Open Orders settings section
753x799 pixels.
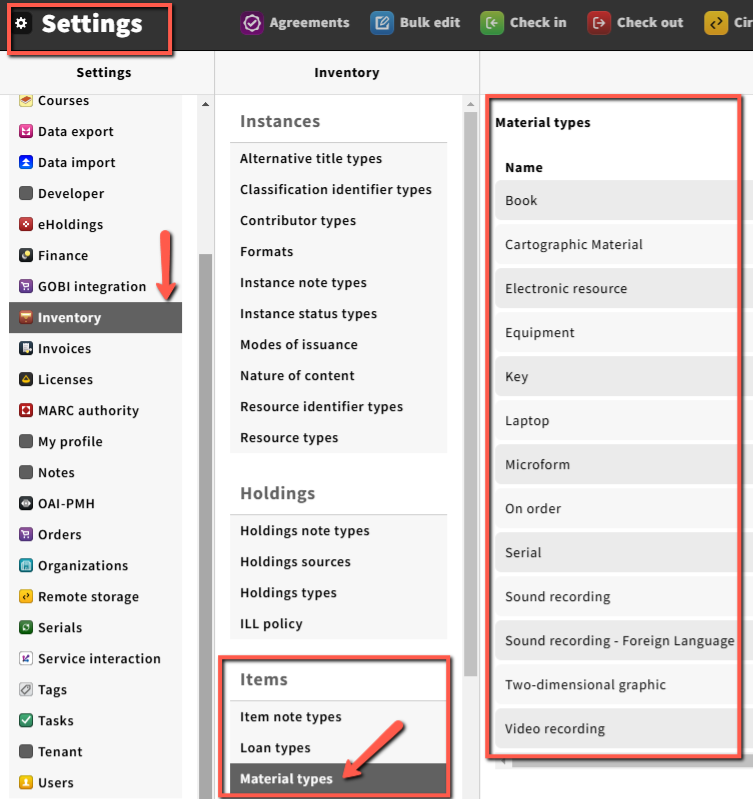pos(59,535)
